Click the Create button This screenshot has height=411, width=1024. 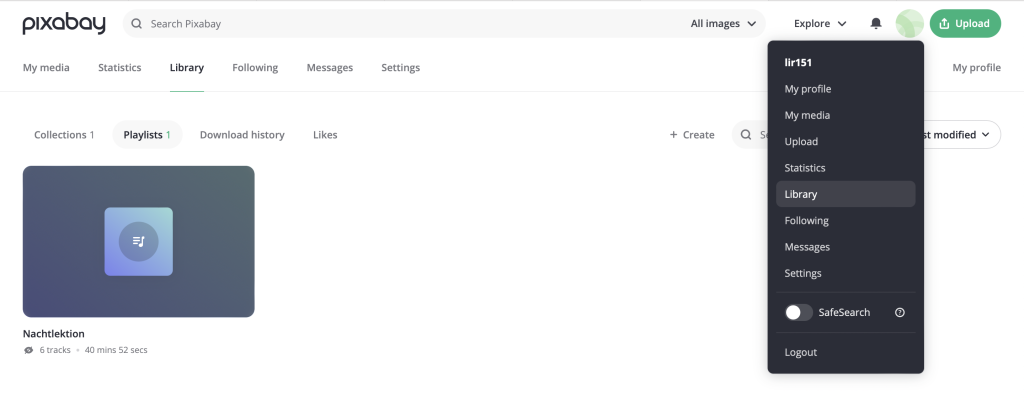[692, 135]
